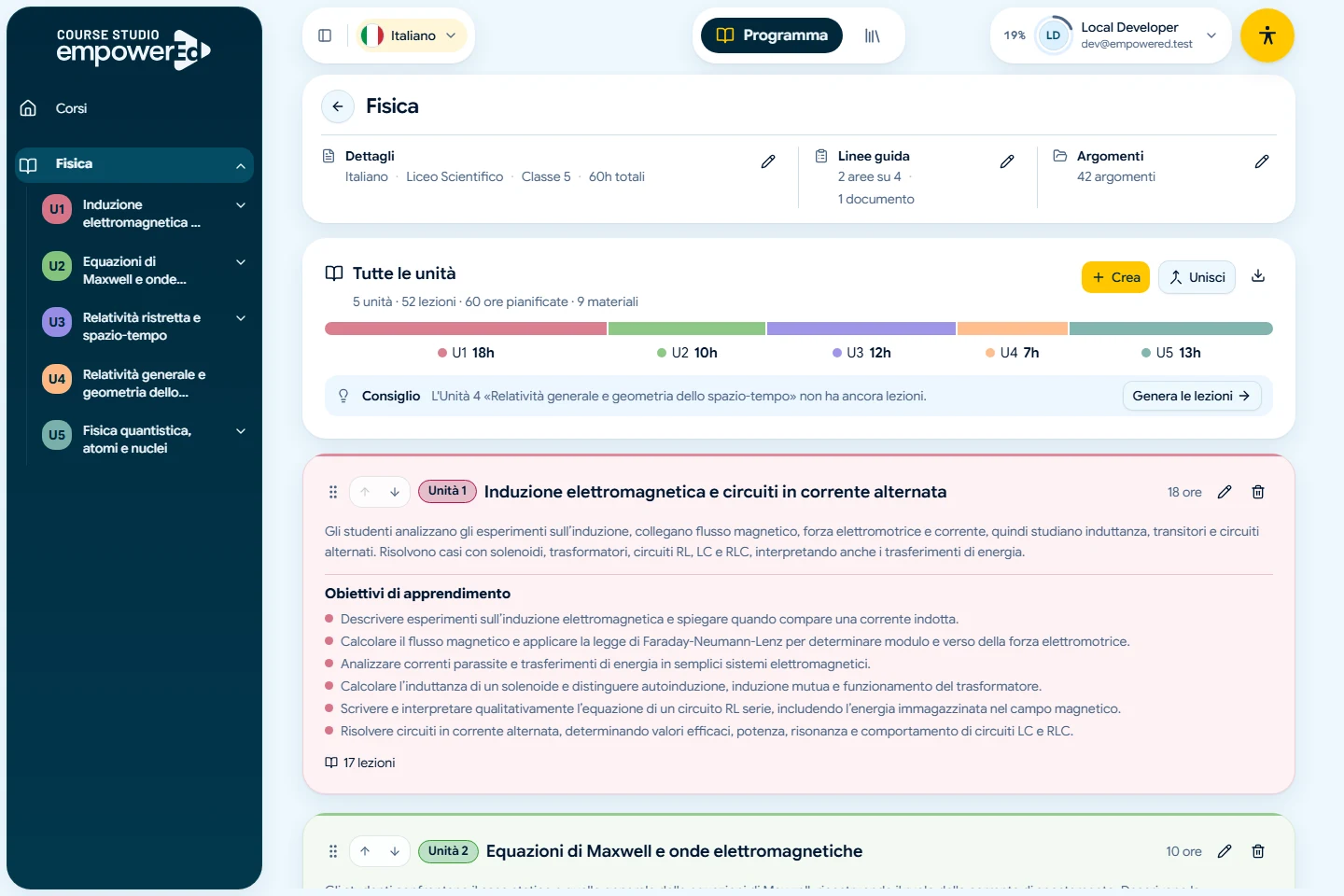The height and width of the screenshot is (896, 1344).
Task: Click the red U1 segment of hours bar
Action: pos(466,329)
